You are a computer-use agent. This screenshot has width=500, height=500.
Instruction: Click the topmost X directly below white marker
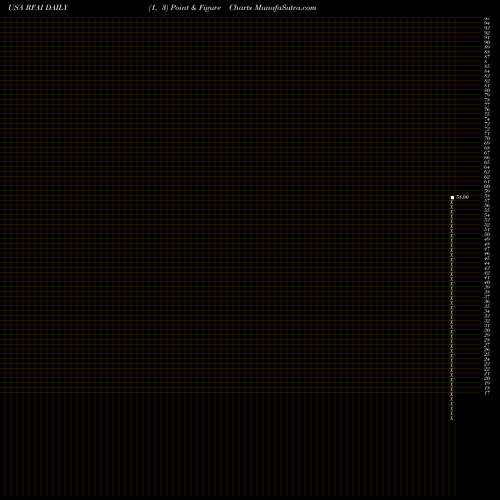[x=452, y=202]
